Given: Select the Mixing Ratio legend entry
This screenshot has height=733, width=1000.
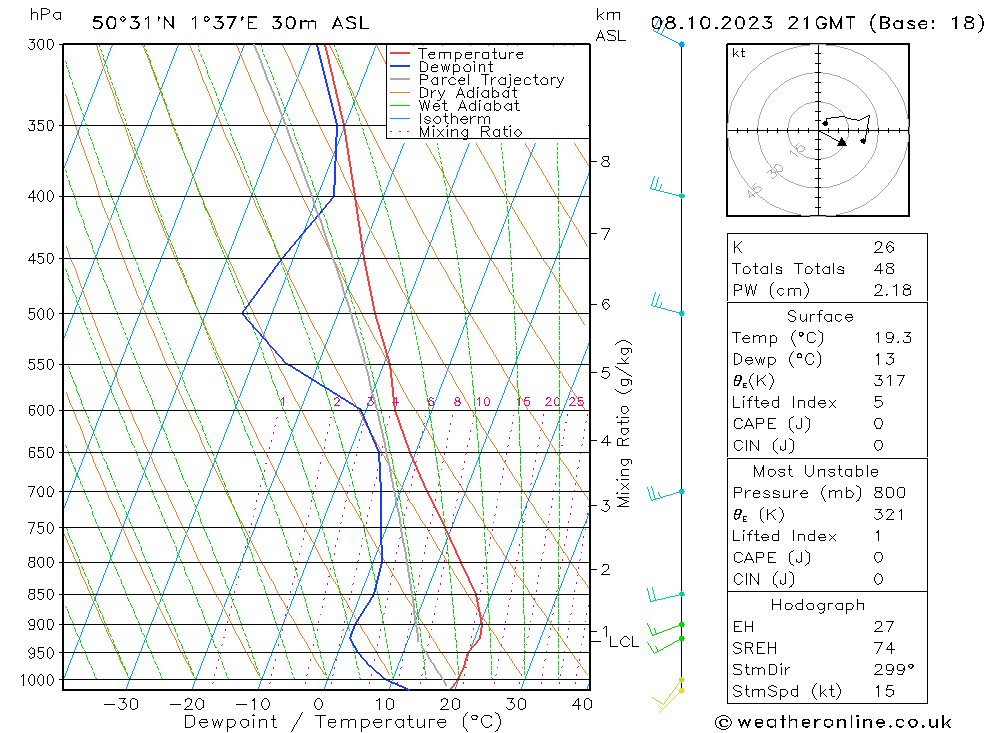Looking at the screenshot, I should point(455,132).
